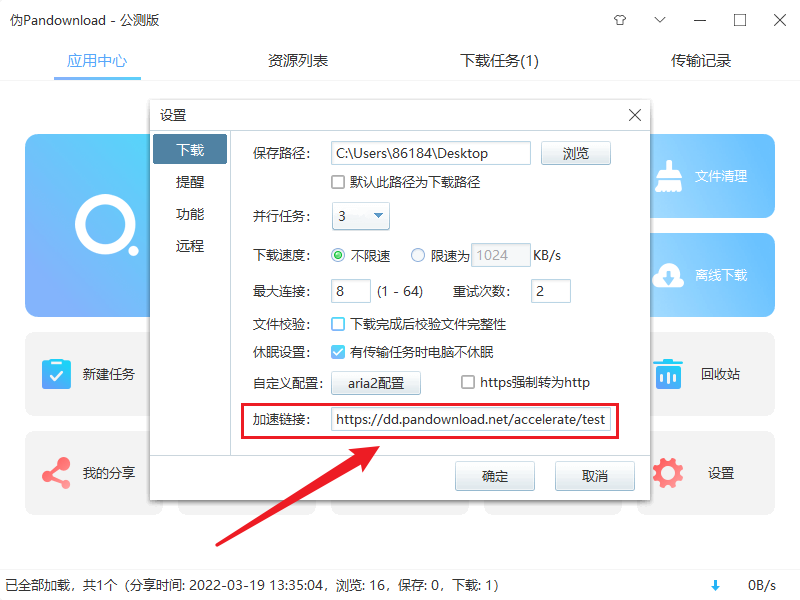Click the aria2配置 button
Viewport: 800px width, 600px height.
[x=376, y=383]
